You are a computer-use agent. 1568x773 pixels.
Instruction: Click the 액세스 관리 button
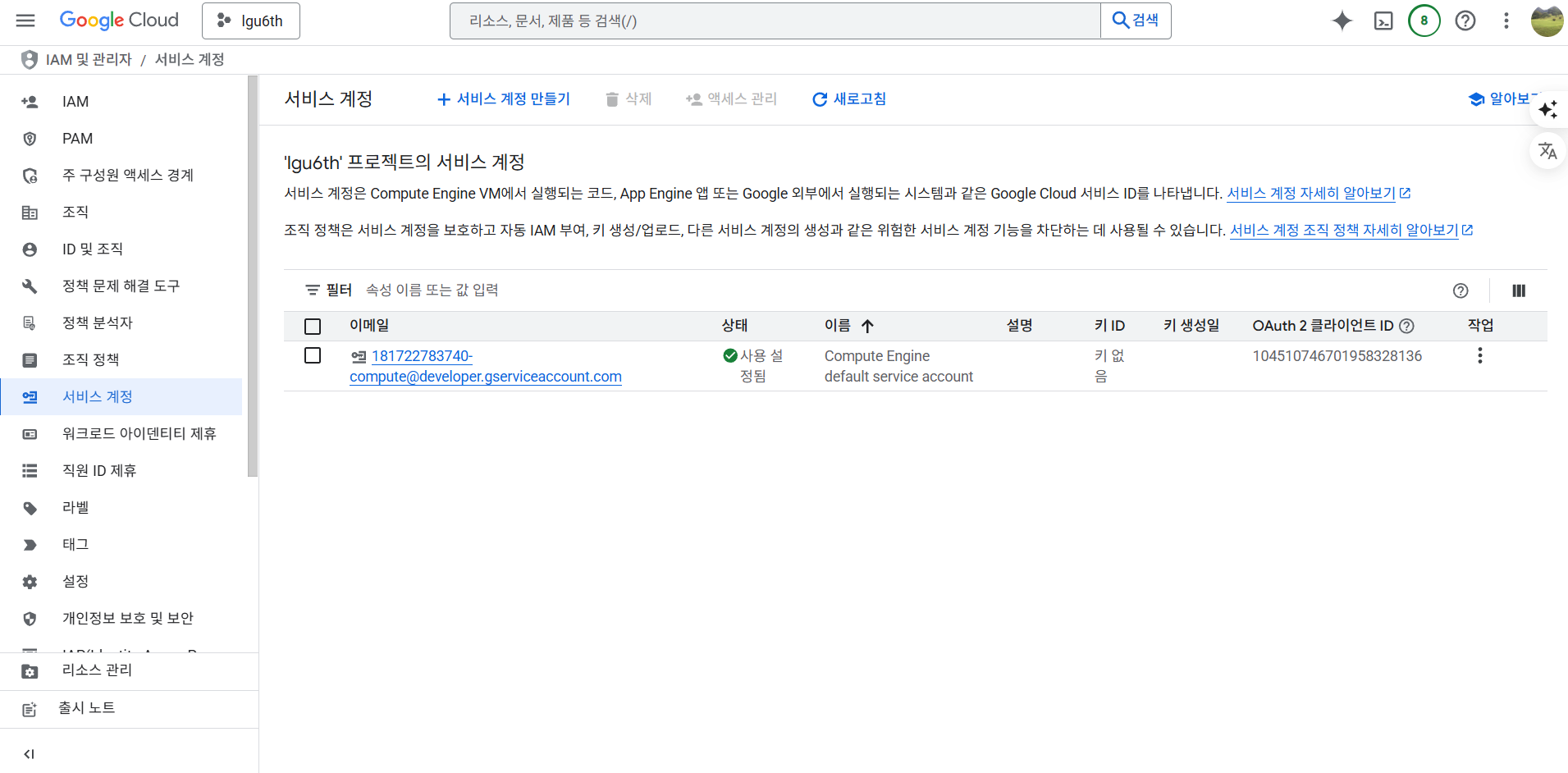click(731, 99)
